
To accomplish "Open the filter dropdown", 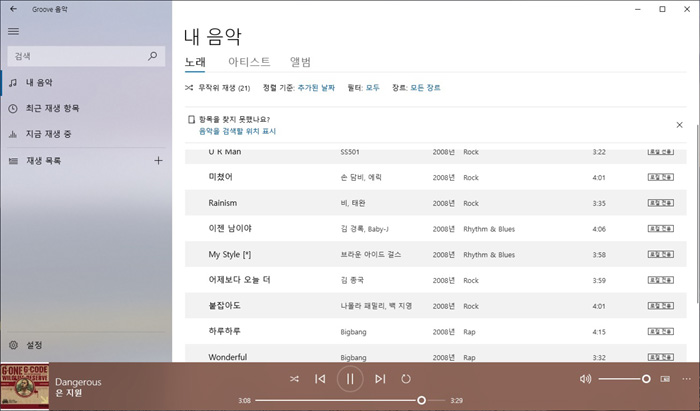I will click(373, 88).
